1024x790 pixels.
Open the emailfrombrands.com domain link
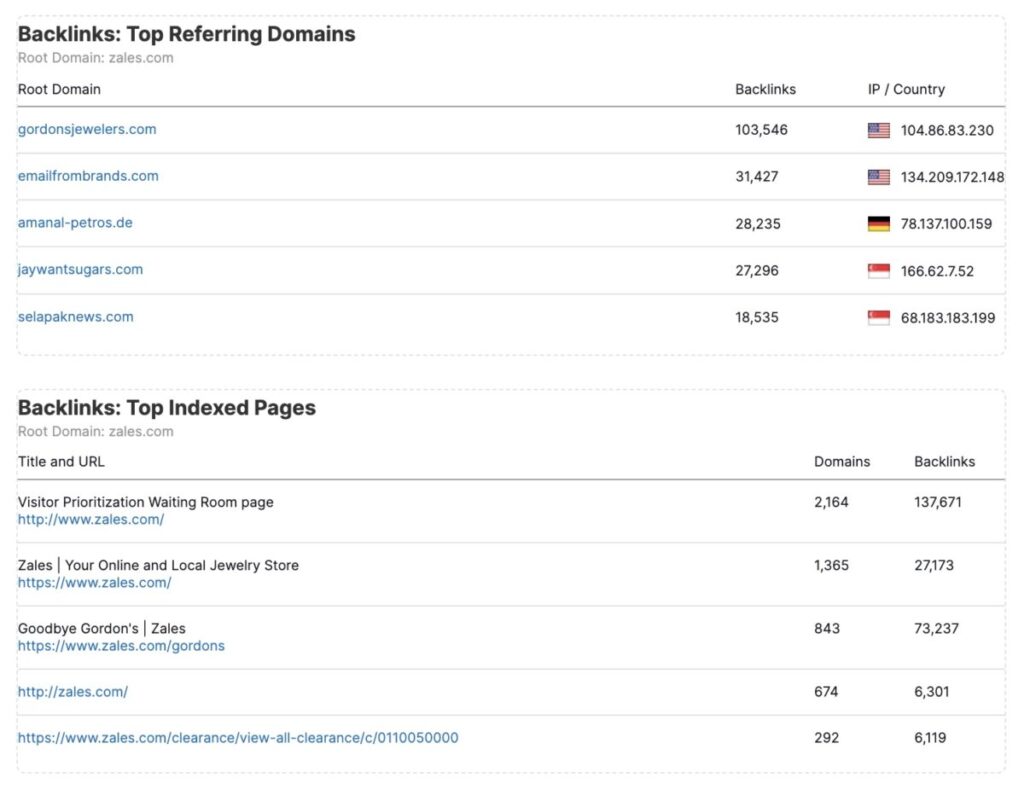coord(88,176)
